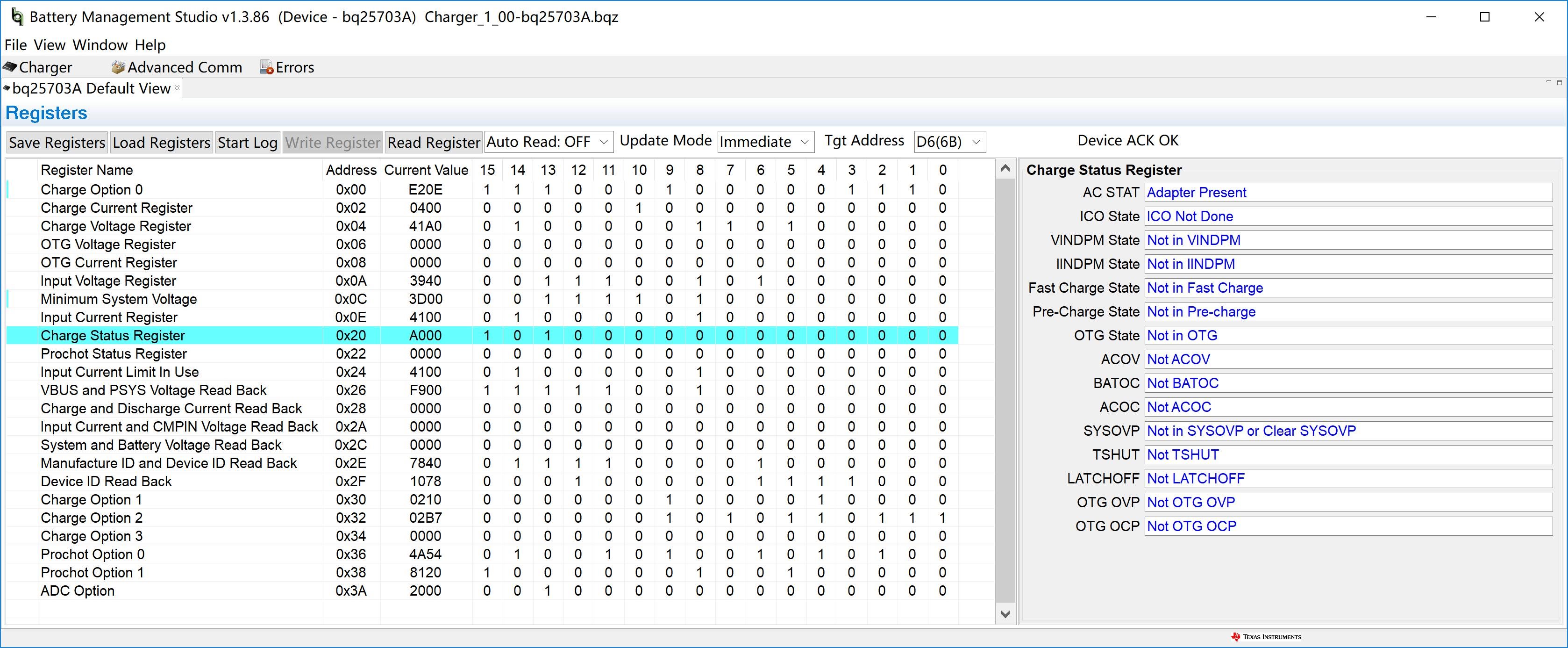Minimize the view panel at top right
The image size is (1568, 648).
pyautogui.click(x=1548, y=82)
